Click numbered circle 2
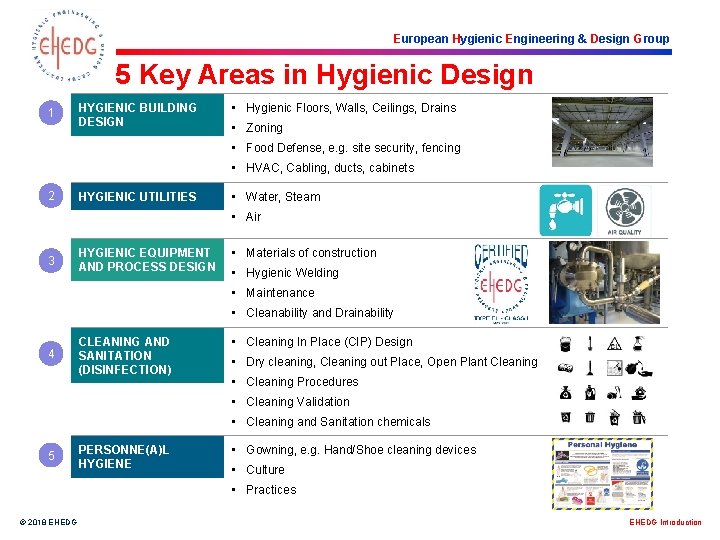 (51, 196)
